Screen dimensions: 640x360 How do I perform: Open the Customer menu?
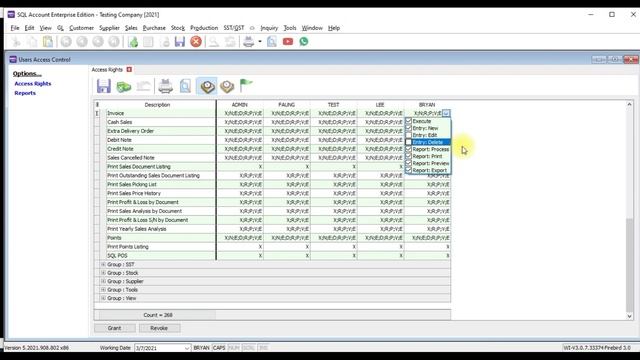tap(81, 28)
